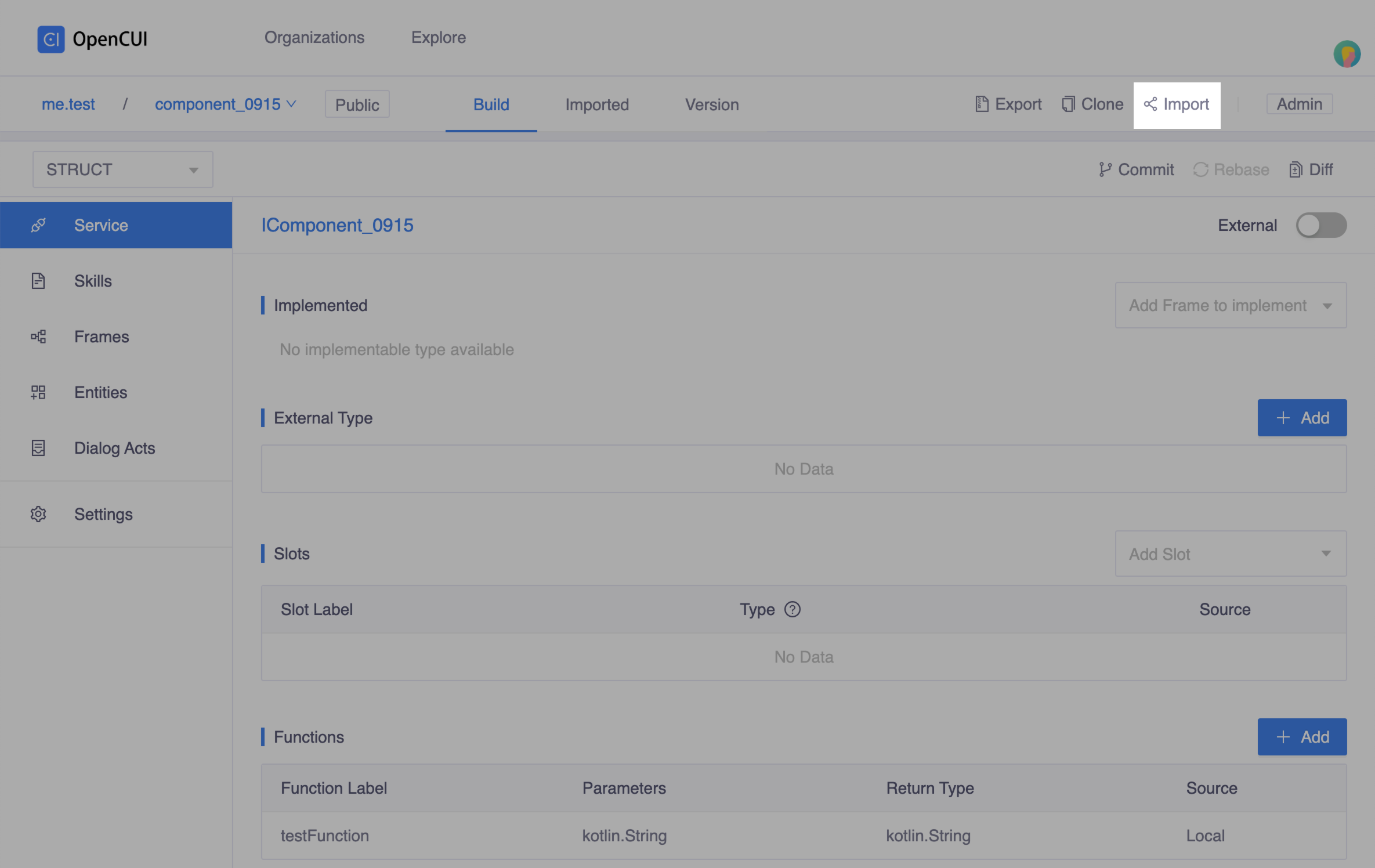
Task: Toggle the External switch on IComponent_0915
Action: pyautogui.click(x=1320, y=224)
